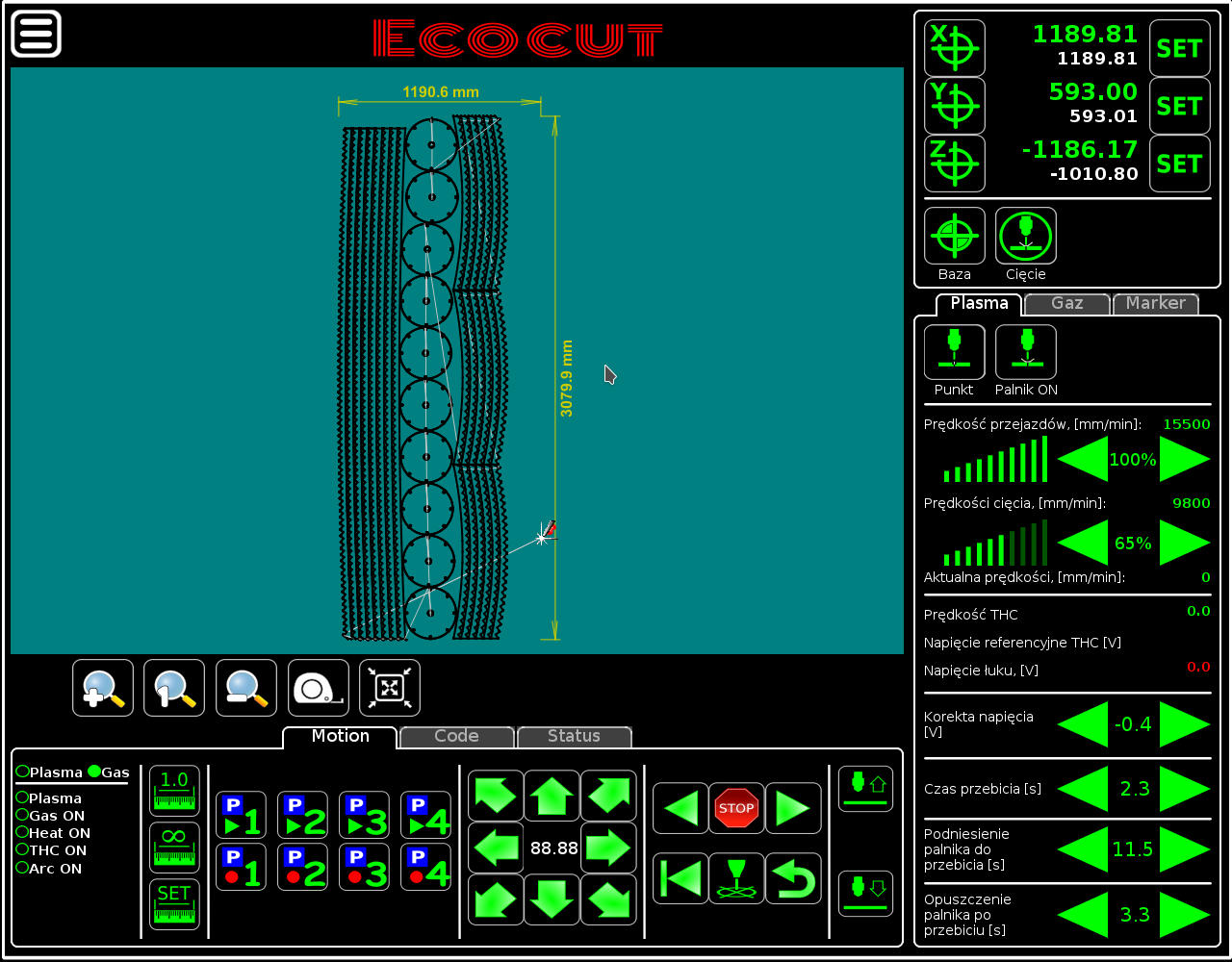Open the hamburger menu top left
This screenshot has width=1232, height=962.
click(36, 35)
